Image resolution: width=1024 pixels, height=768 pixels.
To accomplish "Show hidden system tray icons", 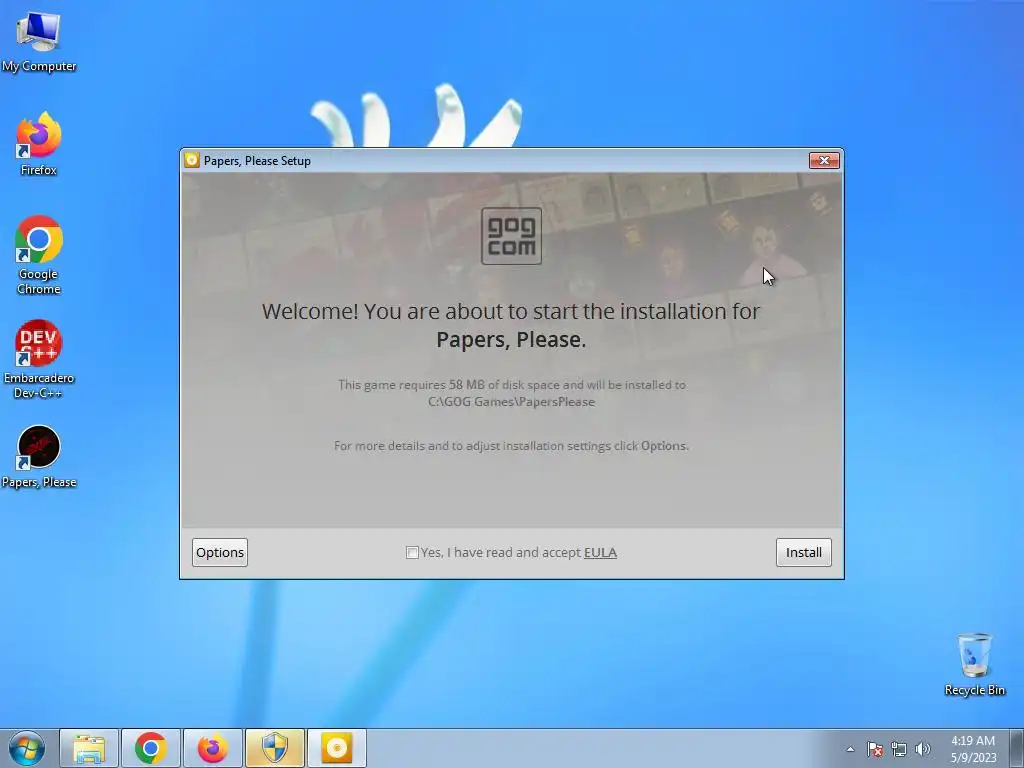I will tap(850, 749).
